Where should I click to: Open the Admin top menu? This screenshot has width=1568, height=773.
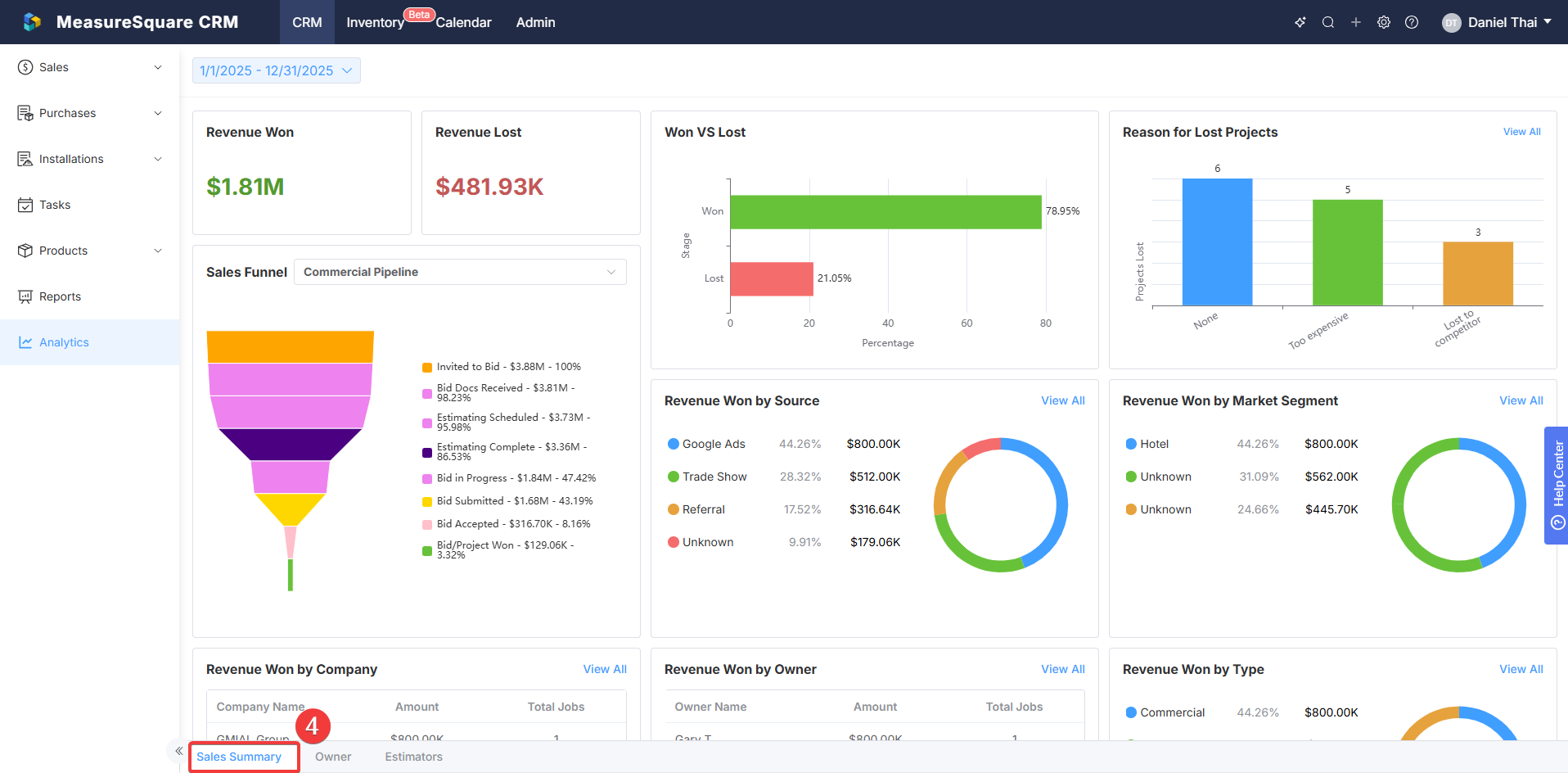[x=535, y=22]
